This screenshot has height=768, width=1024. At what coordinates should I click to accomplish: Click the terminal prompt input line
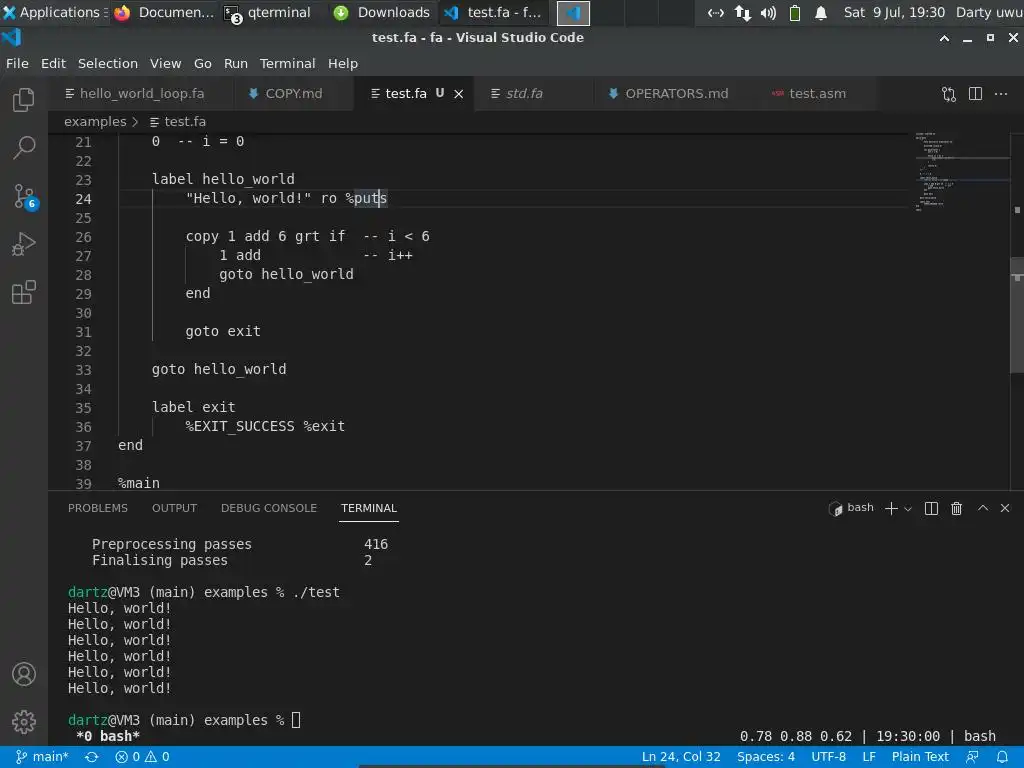(x=184, y=720)
